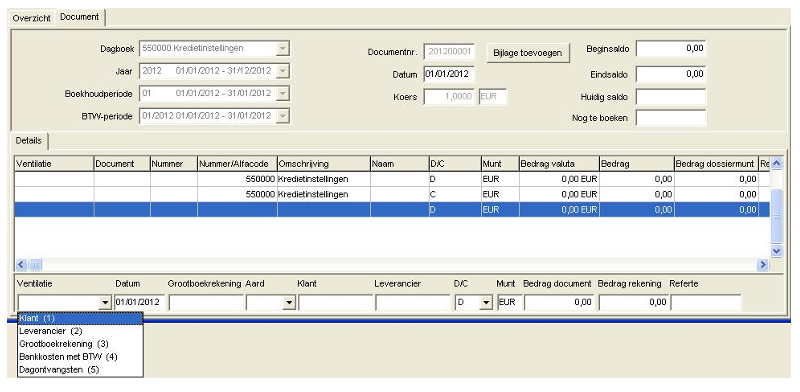Click the Bedrag column header

[636, 164]
